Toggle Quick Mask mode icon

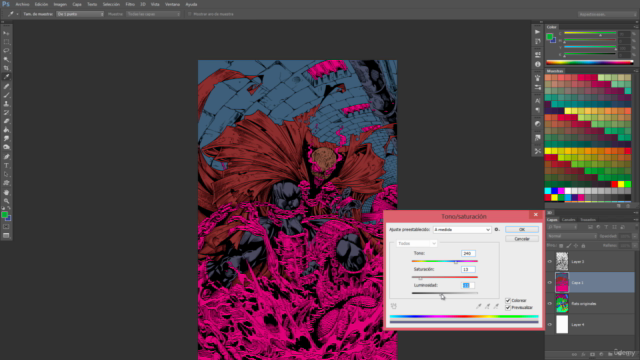click(6, 227)
